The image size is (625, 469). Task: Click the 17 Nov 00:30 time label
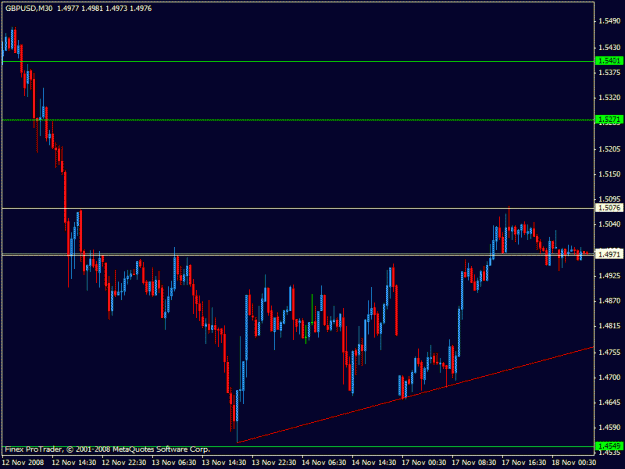[x=424, y=462]
